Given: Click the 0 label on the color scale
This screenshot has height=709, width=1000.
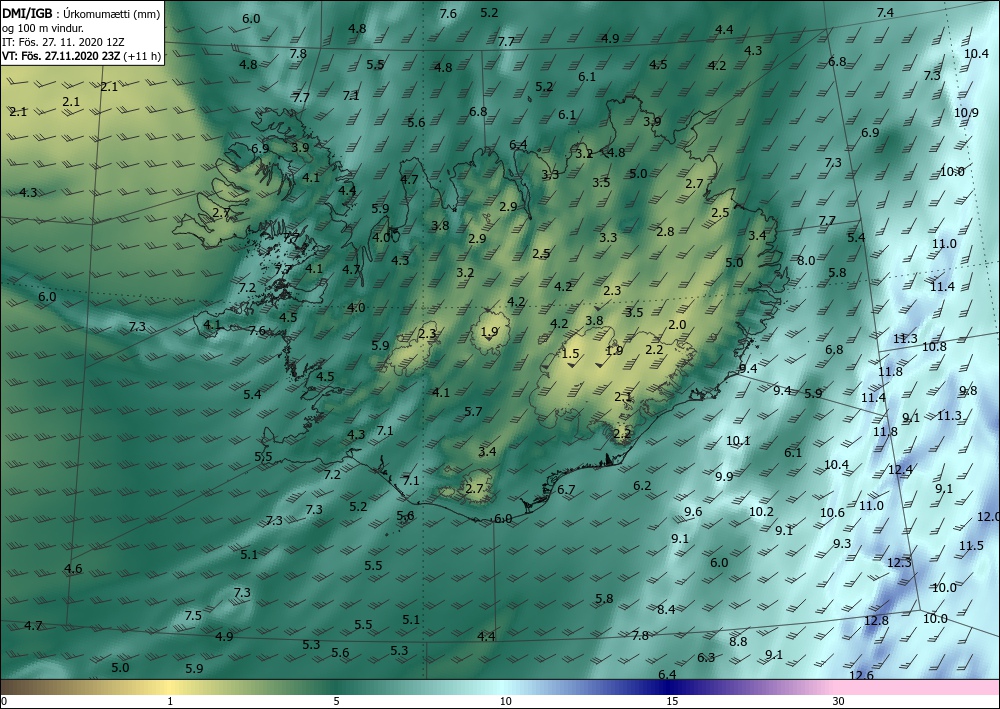Looking at the screenshot, I should point(4,701).
